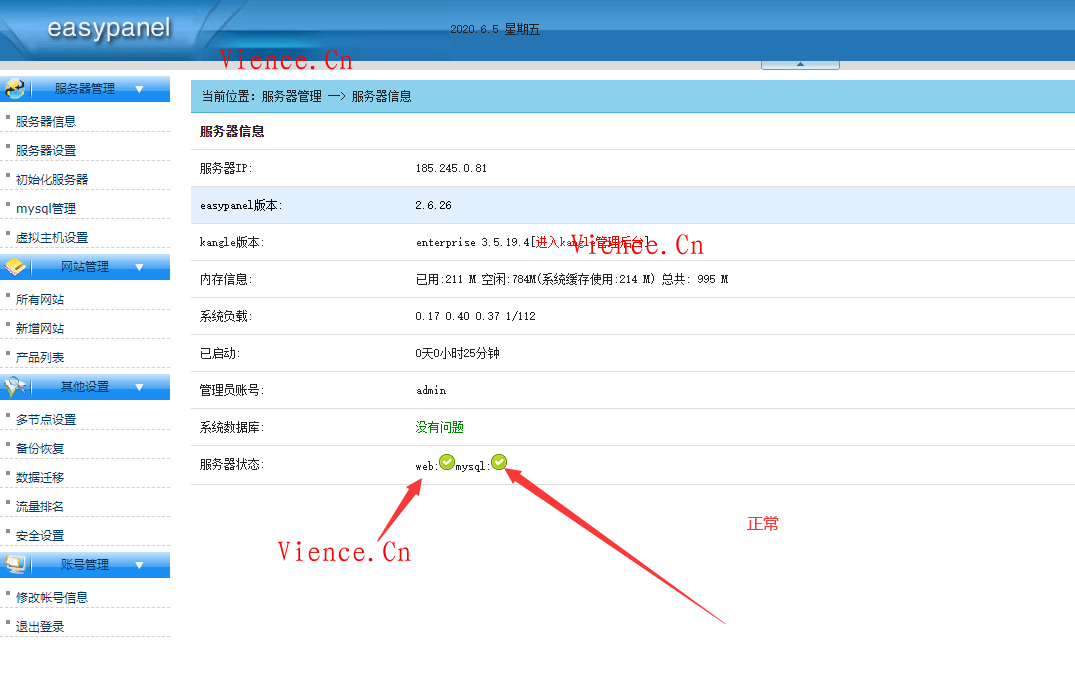Select 新增网站 in the sidebar

(x=37, y=327)
